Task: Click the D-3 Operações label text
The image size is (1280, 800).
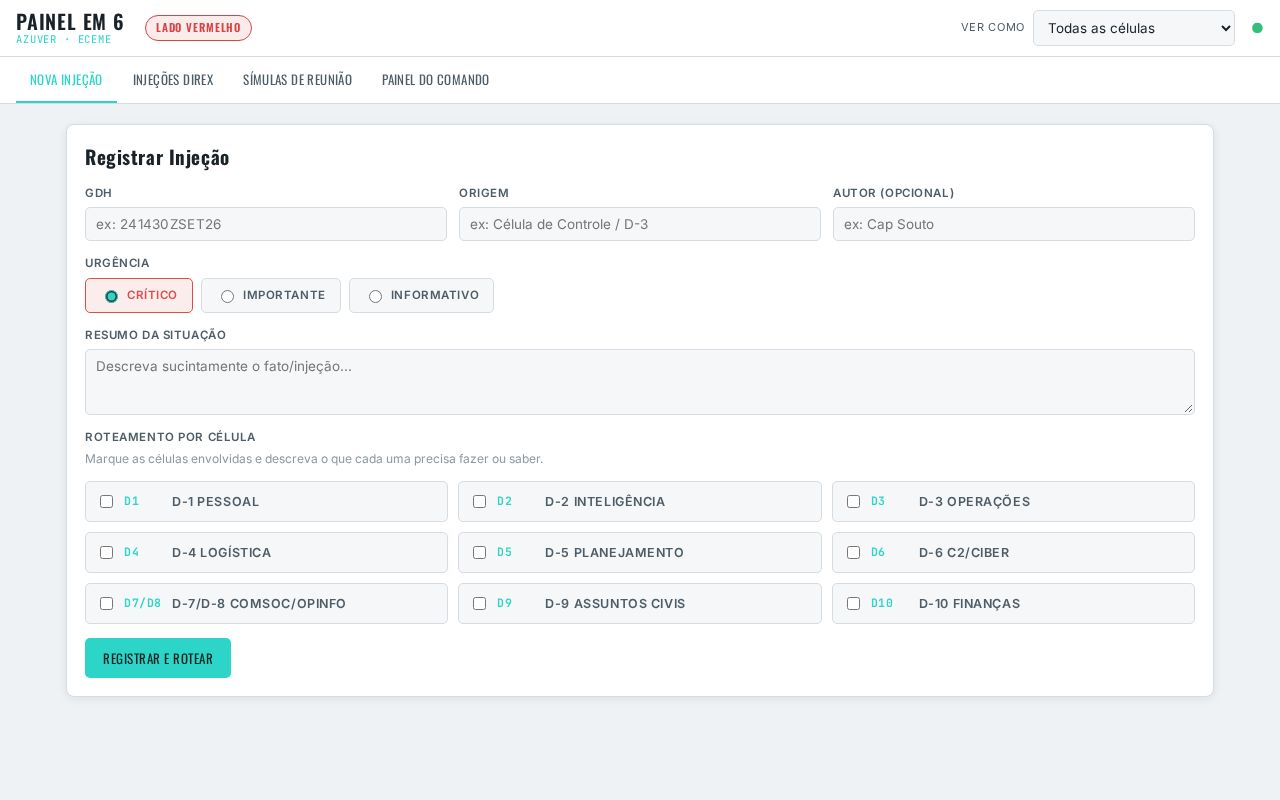Action: click(x=974, y=502)
